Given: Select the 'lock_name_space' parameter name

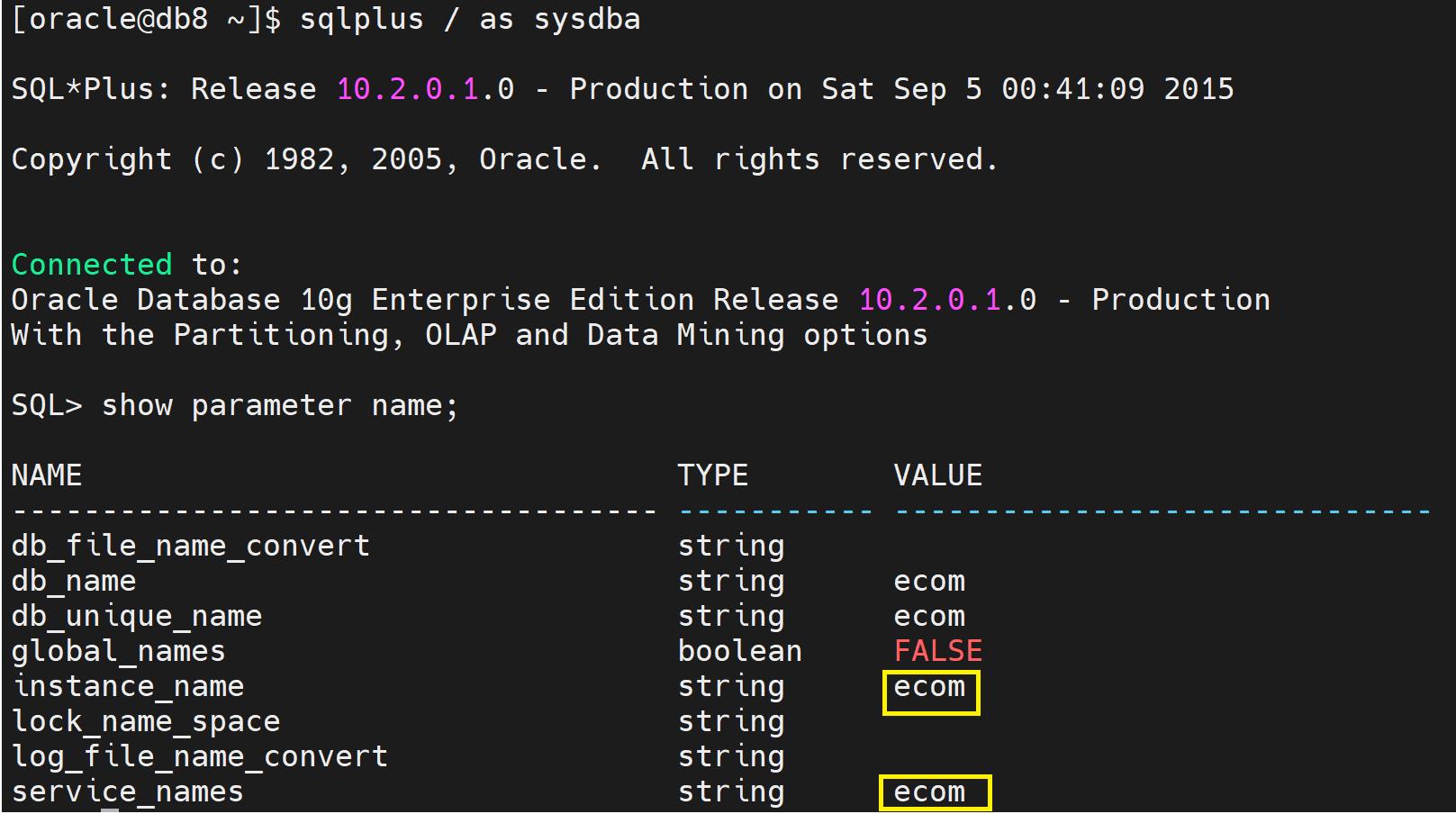Looking at the screenshot, I should [146, 721].
